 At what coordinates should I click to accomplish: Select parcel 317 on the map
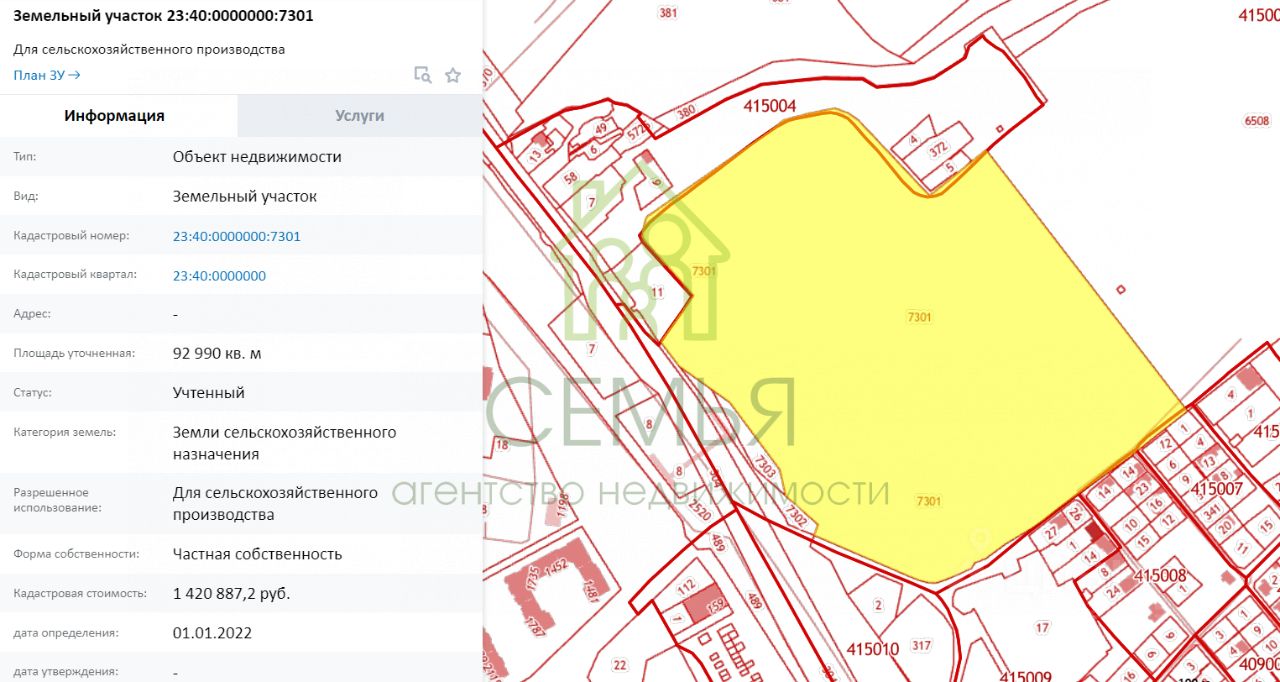click(921, 646)
